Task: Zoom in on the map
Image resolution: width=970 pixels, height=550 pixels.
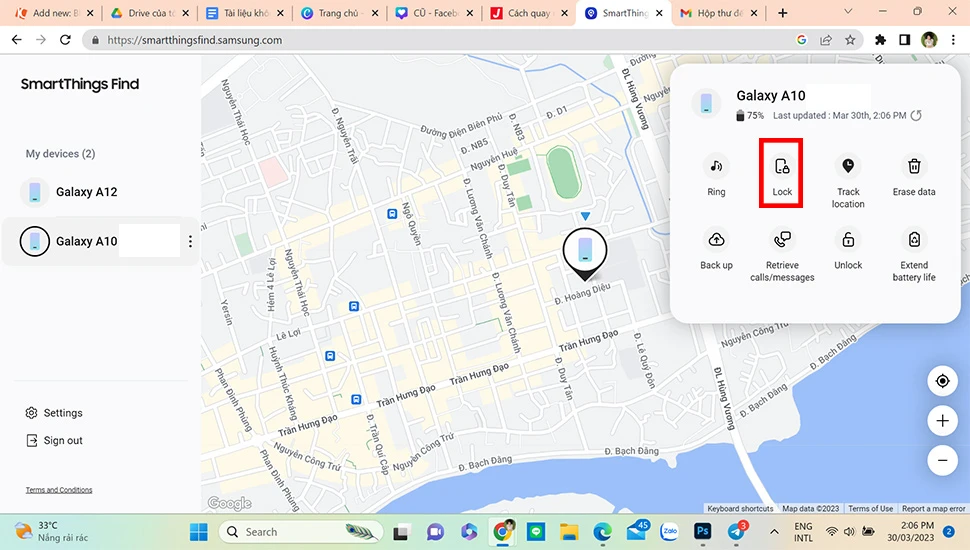Action: coord(942,421)
